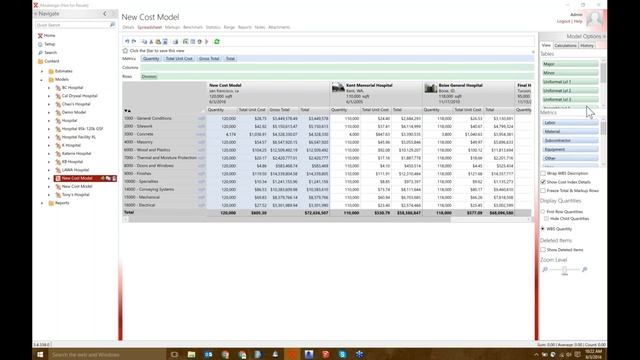The width and height of the screenshot is (640, 360).
Task: Select the Subcontractor metric option
Action: click(x=570, y=140)
